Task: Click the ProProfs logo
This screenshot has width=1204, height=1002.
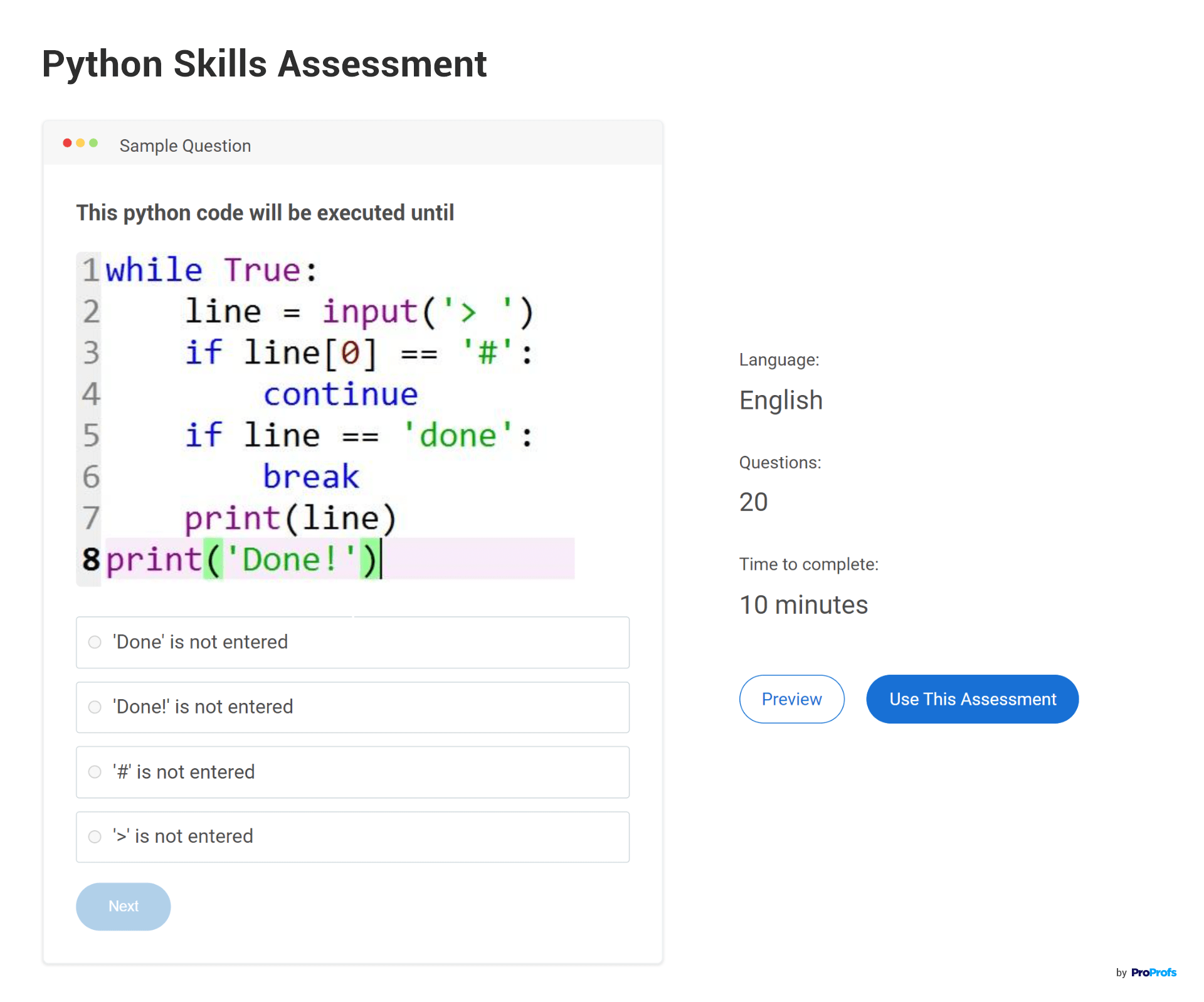Action: click(1153, 973)
